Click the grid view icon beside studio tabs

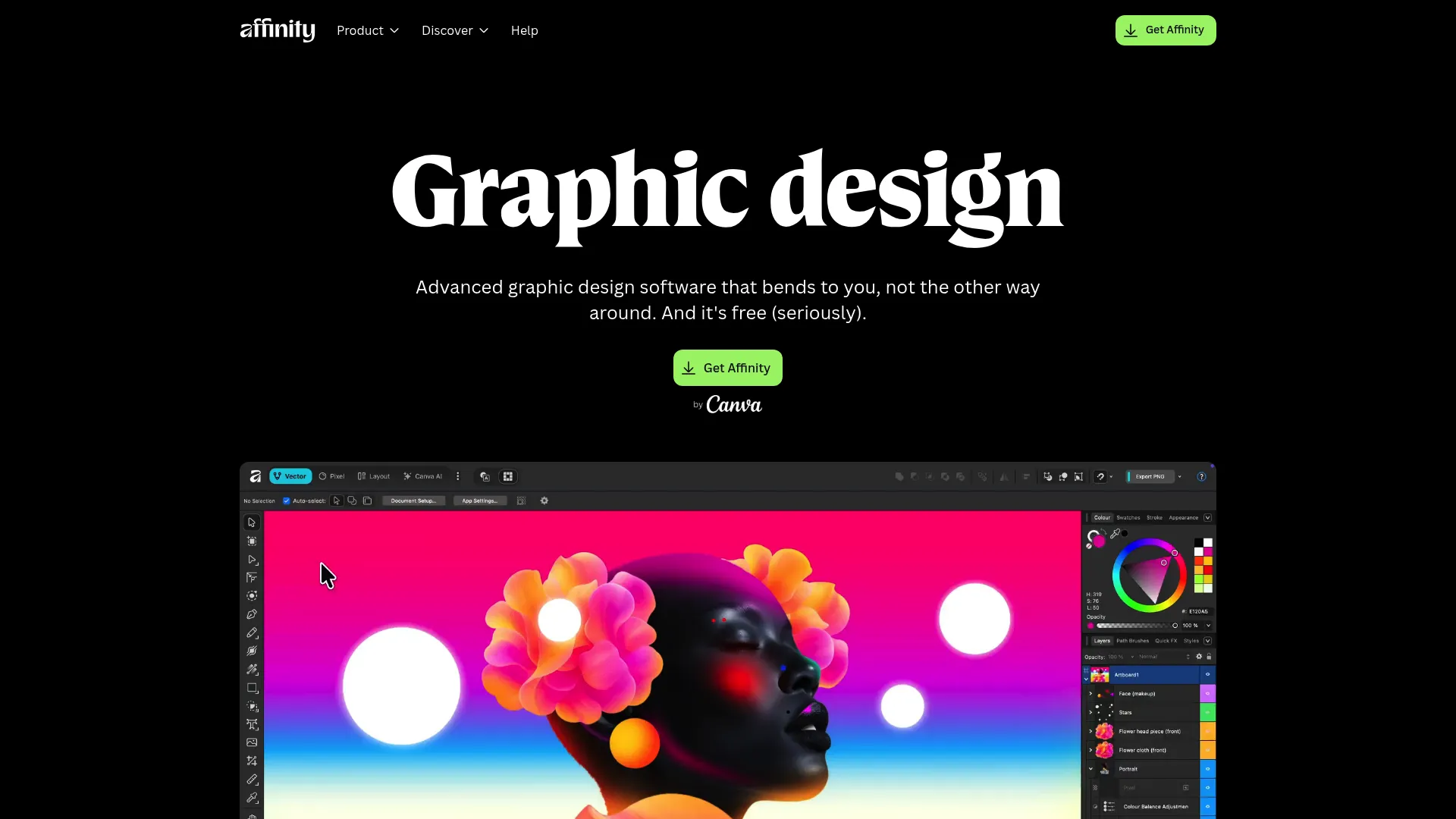(508, 476)
